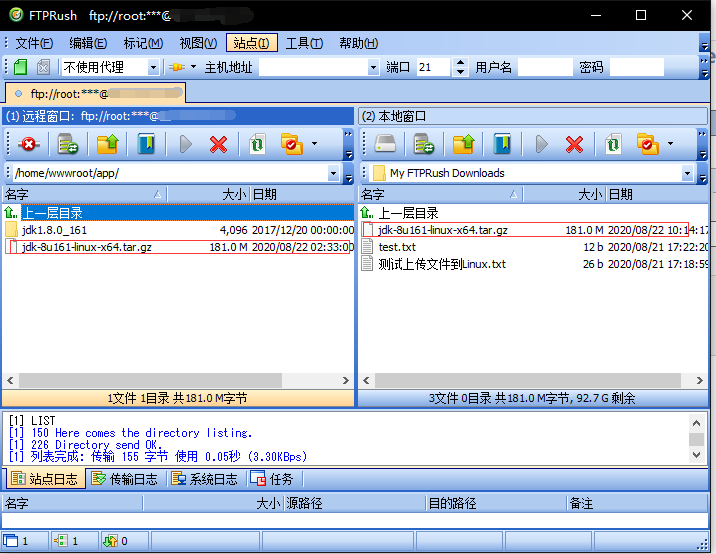Screen dimensions: 716x554
Task: Click the 用户名 input field
Action: (x=545, y=68)
